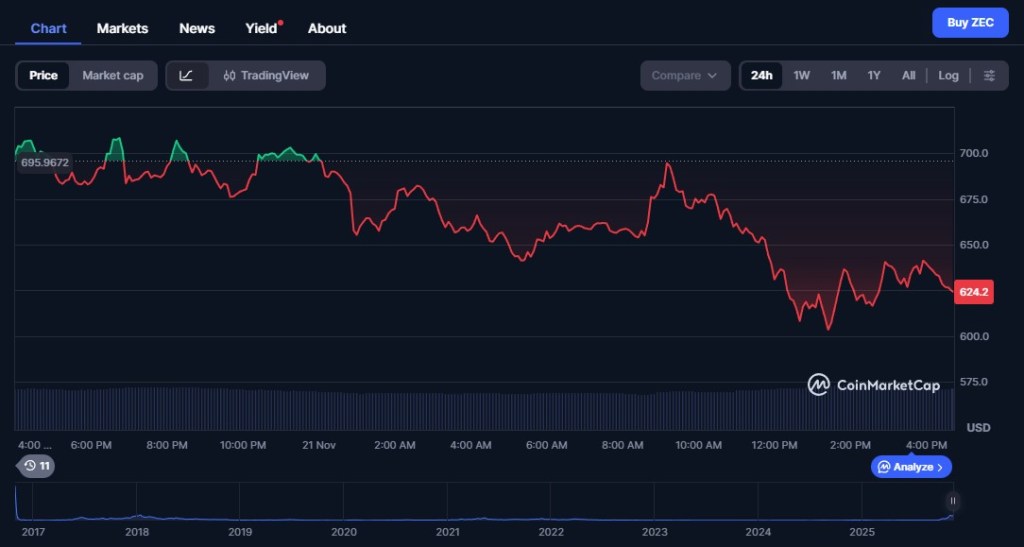Open the News tab

[197, 28]
